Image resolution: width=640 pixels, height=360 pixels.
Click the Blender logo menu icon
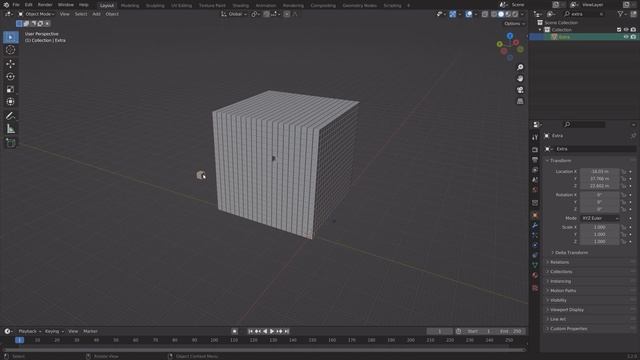(6, 5)
